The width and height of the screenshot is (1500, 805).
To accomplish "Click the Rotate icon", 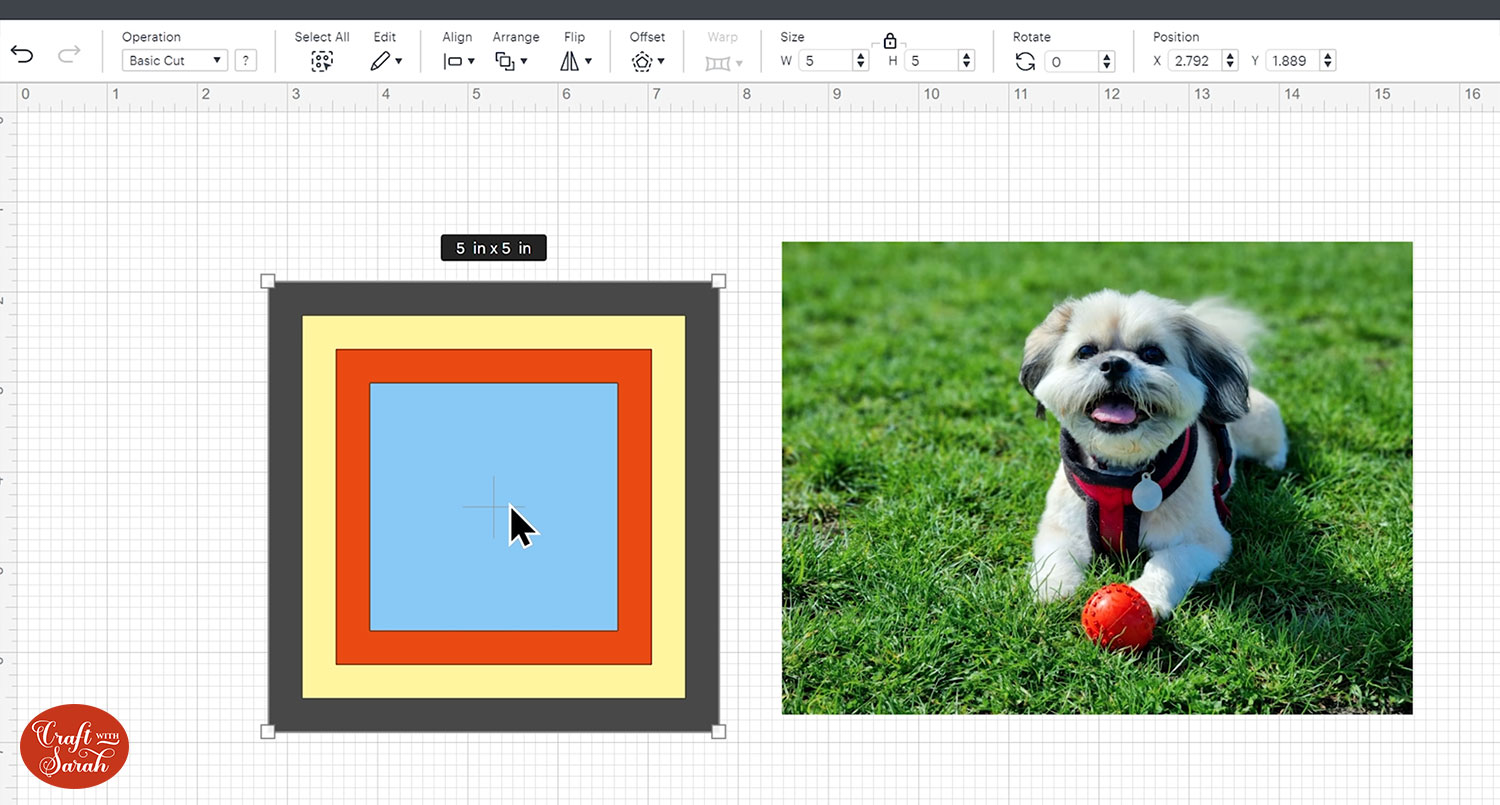I will click(1025, 61).
